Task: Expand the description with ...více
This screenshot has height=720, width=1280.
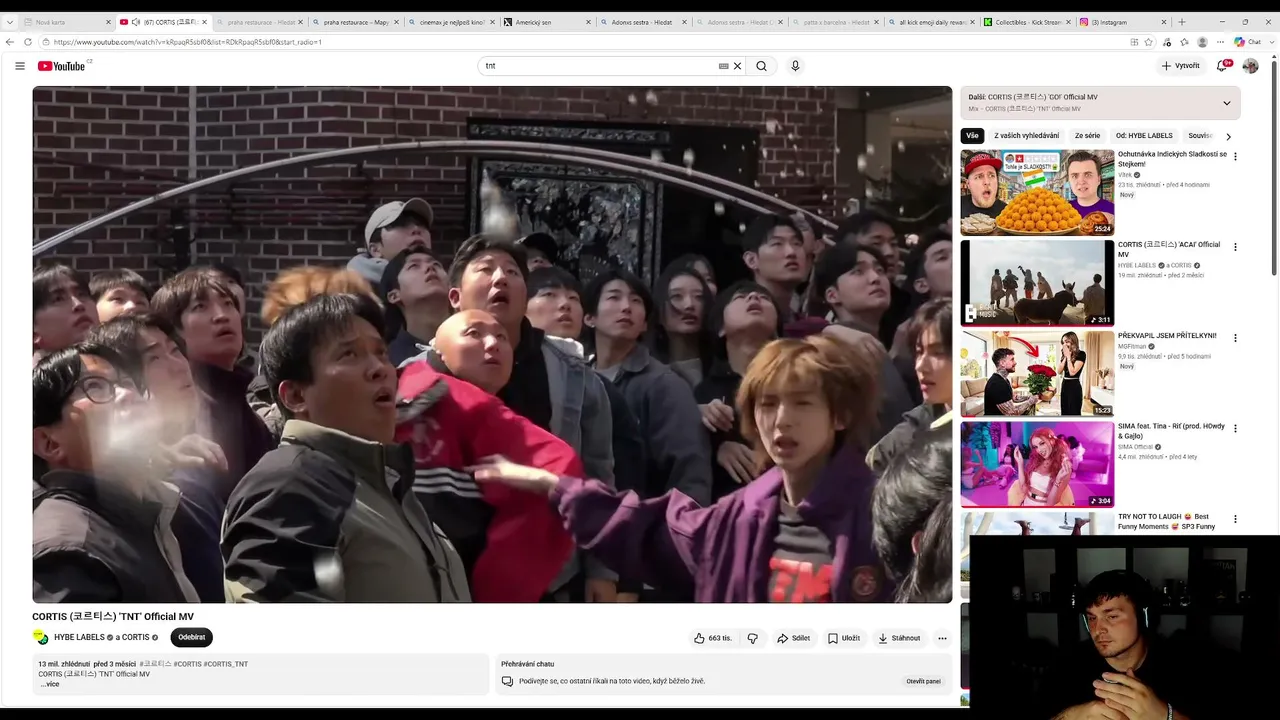Action: pyautogui.click(x=50, y=684)
